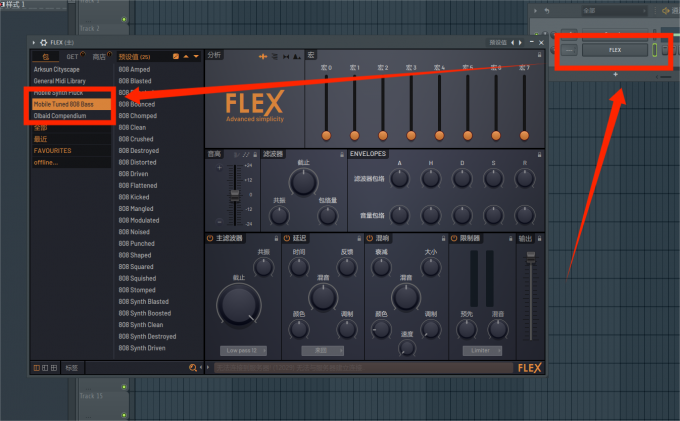Click the pitch plus button
Viewport: 680px width, 421px height.
pyautogui.click(x=219, y=168)
